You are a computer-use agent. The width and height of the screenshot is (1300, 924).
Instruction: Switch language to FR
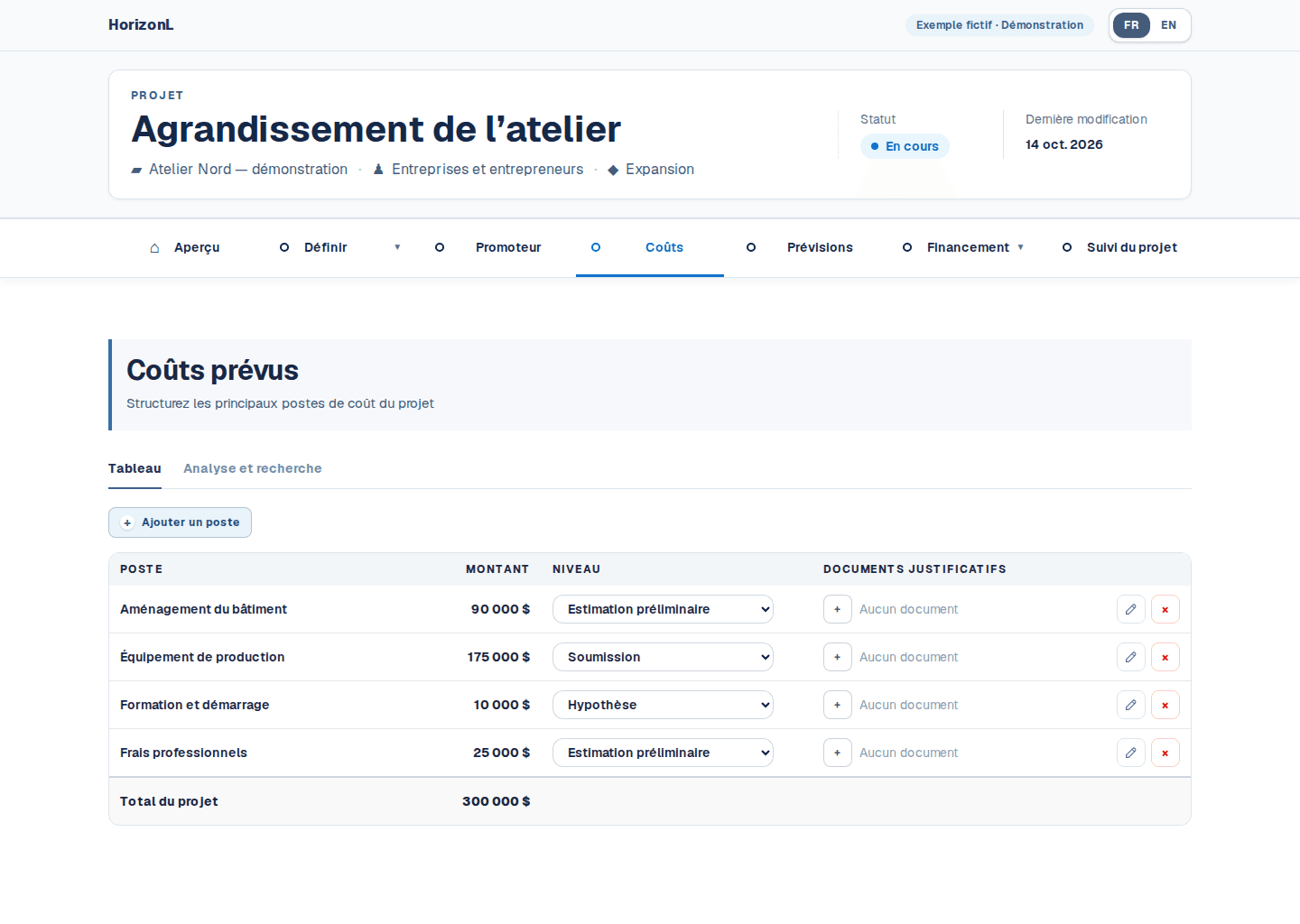(1131, 25)
